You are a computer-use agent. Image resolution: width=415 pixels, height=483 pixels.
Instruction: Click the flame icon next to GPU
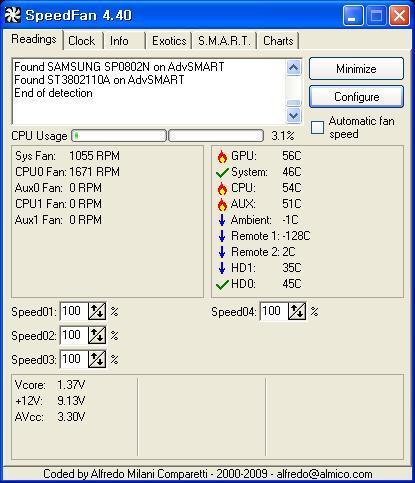(222, 156)
